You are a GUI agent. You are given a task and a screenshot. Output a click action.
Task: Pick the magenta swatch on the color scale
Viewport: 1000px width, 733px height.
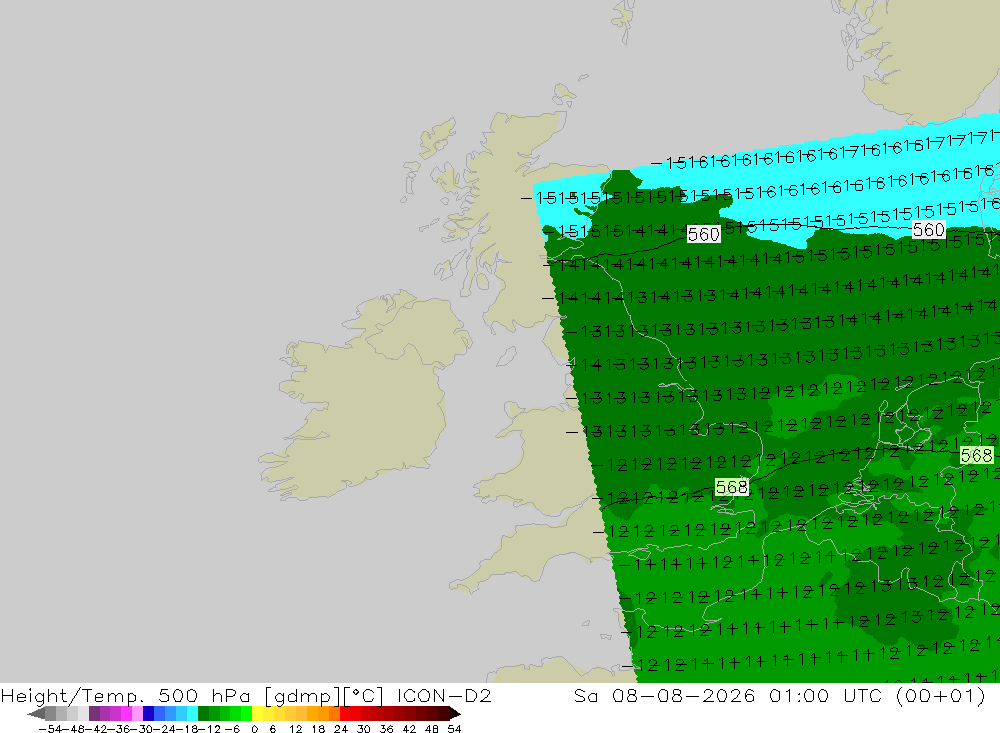pos(126,714)
